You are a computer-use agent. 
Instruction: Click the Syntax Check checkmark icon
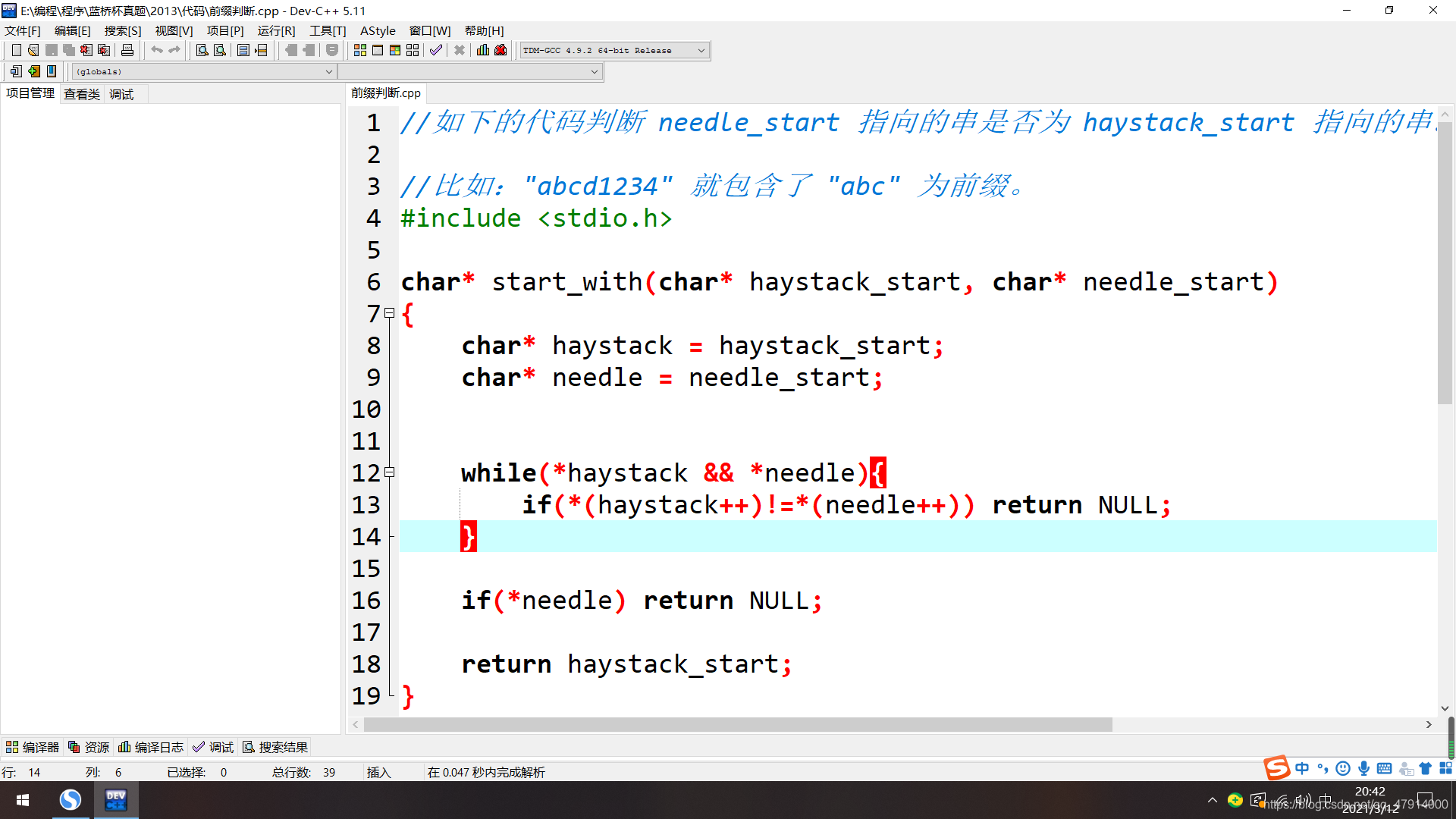pyautogui.click(x=436, y=50)
